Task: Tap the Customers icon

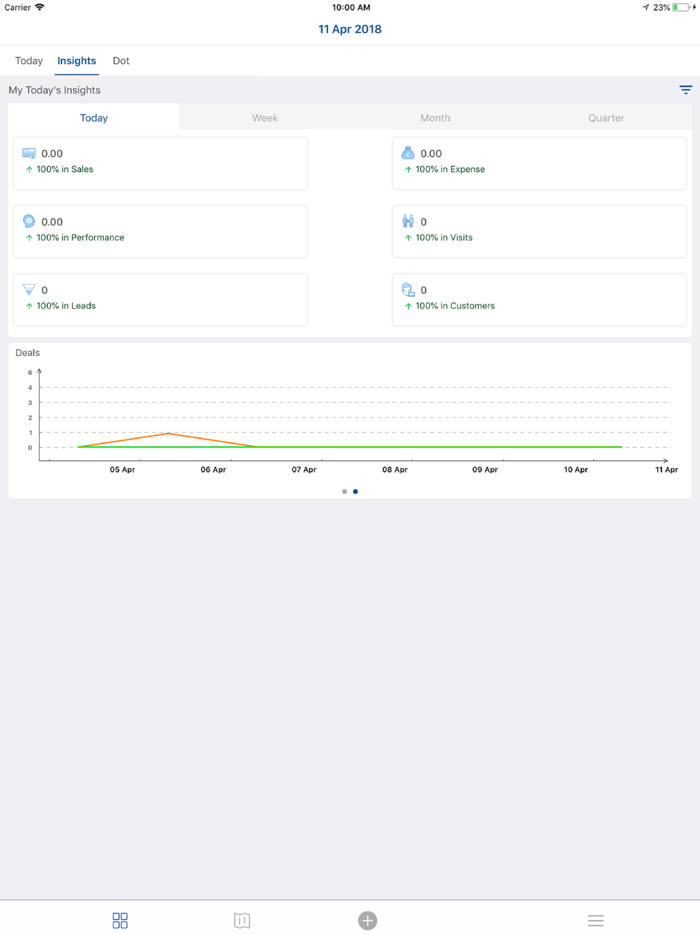Action: (408, 290)
